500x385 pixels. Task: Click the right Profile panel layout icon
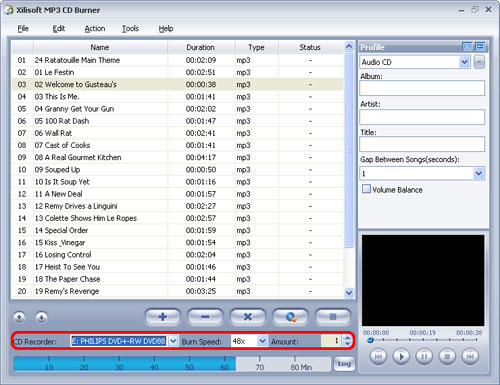click(x=480, y=46)
